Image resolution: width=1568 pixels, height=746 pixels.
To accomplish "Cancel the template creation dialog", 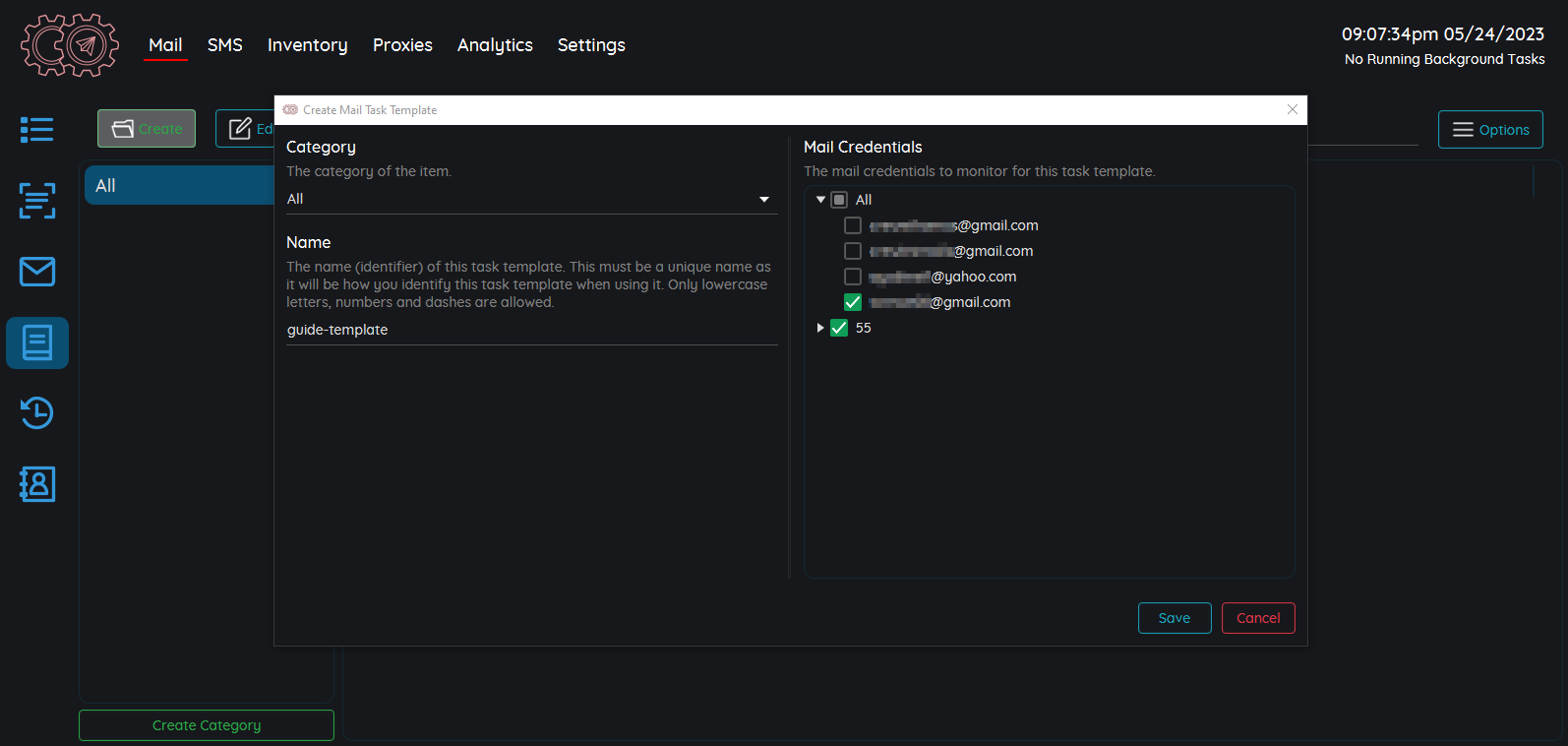I will point(1257,618).
